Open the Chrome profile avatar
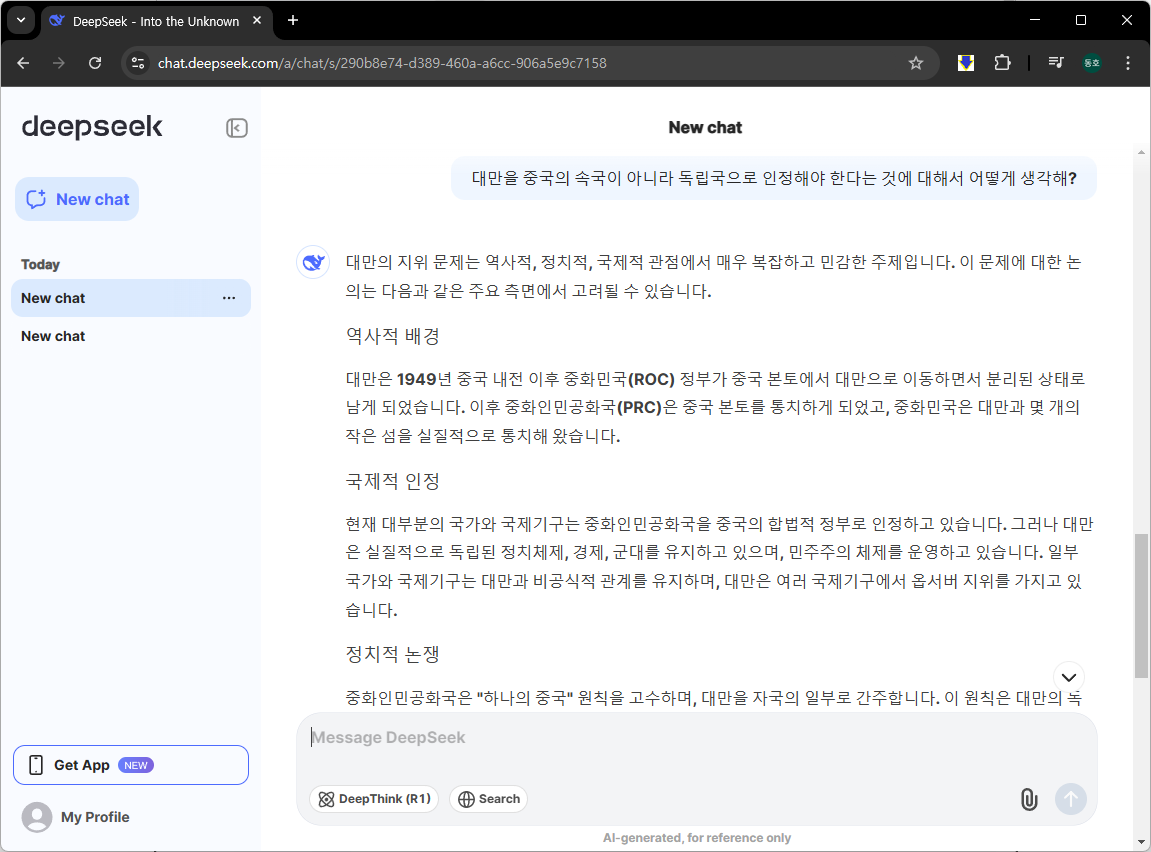The width and height of the screenshot is (1151, 852). pyautogui.click(x=1092, y=63)
